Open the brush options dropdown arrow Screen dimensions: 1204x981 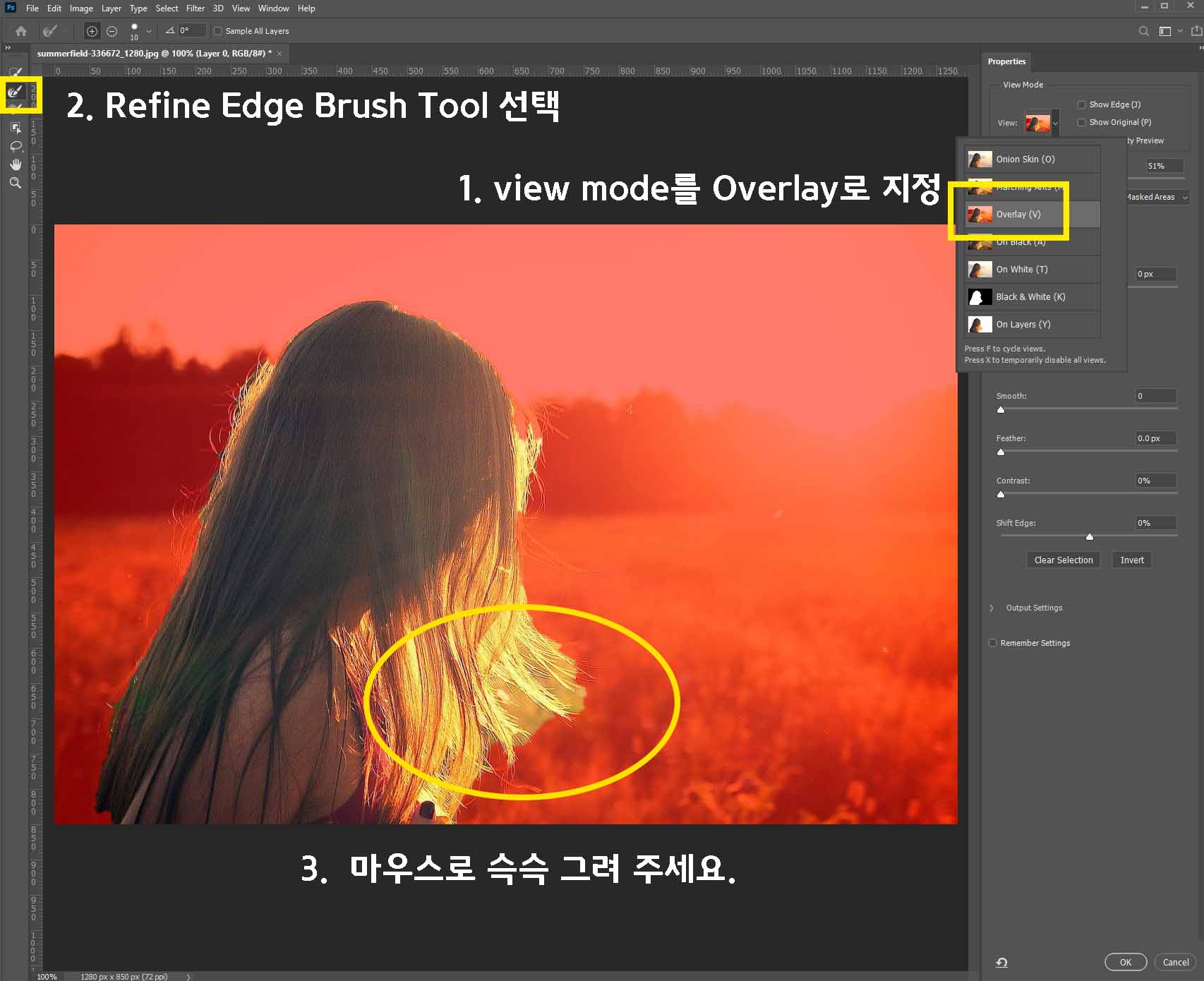coord(149,31)
